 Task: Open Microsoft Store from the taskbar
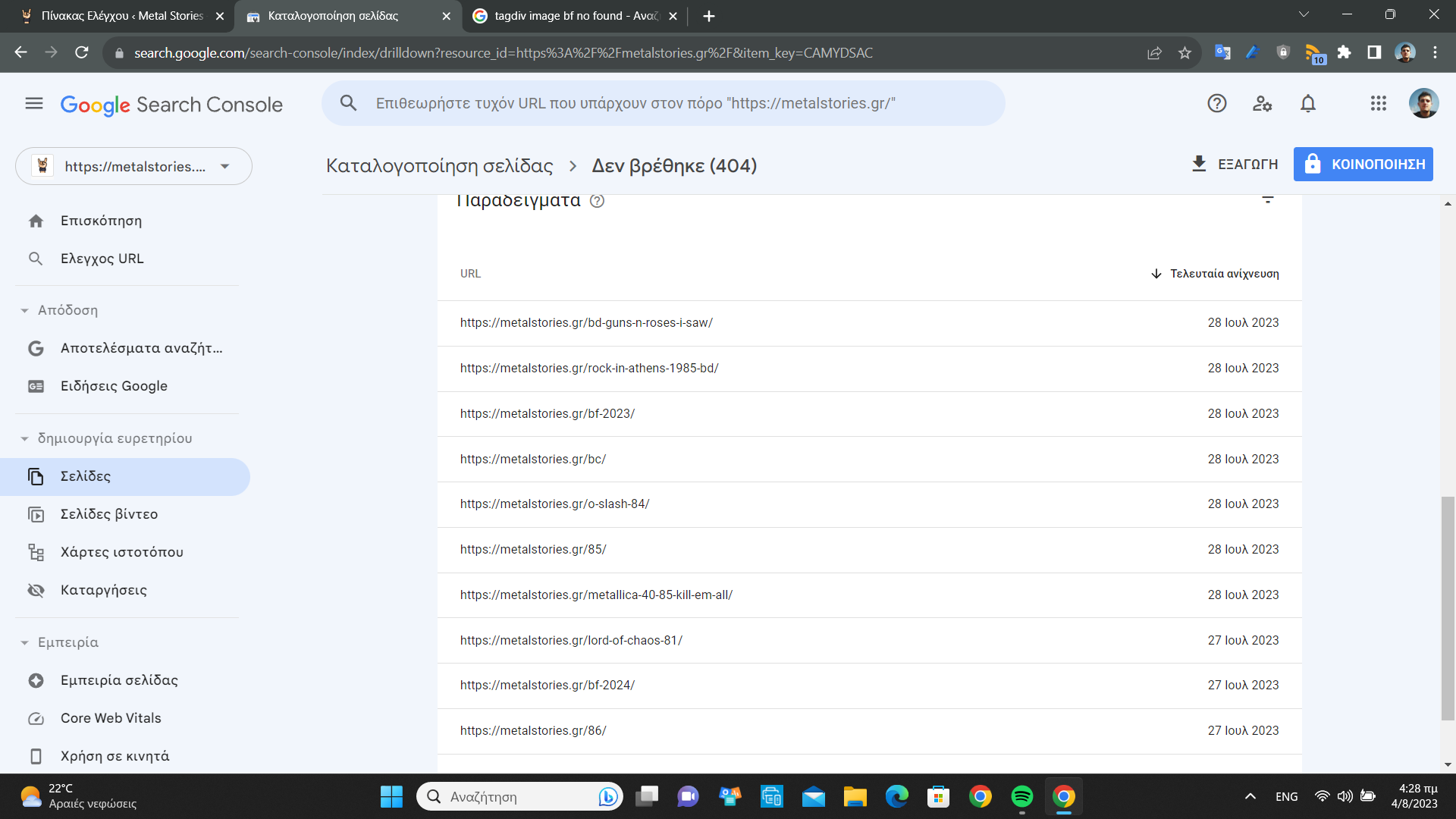click(x=939, y=796)
